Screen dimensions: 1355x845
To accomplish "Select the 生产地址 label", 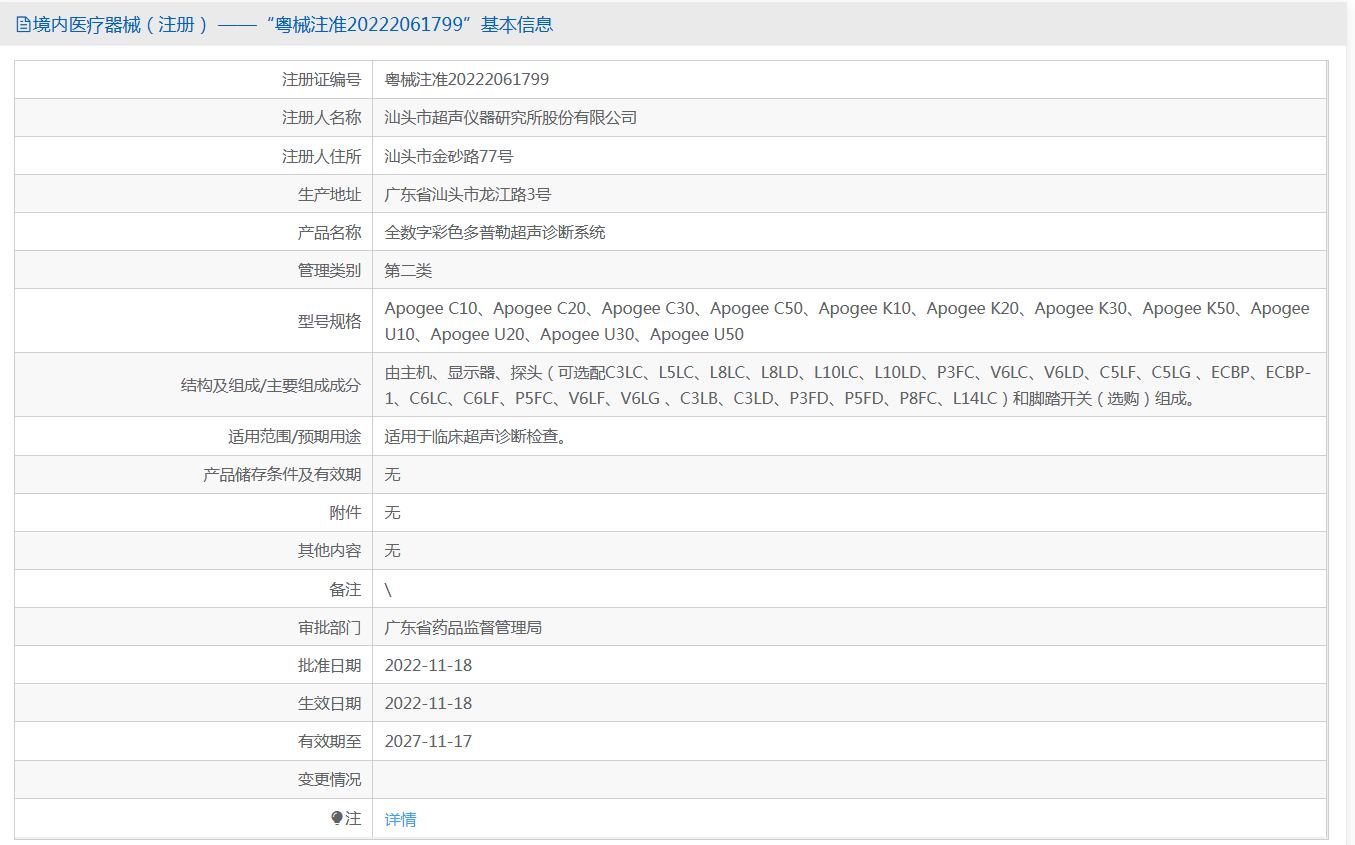I will pos(329,194).
